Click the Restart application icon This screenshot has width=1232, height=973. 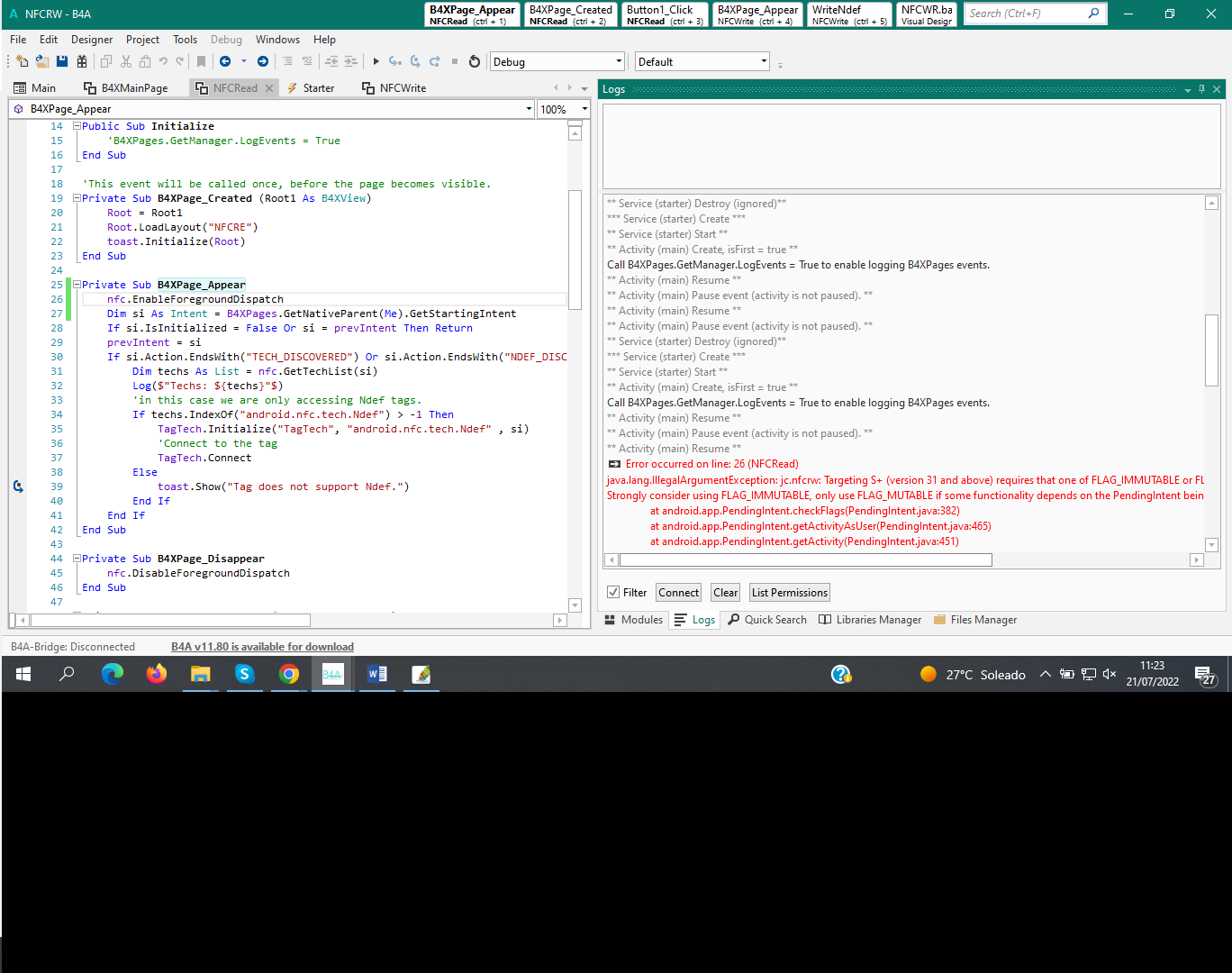pyautogui.click(x=475, y=61)
